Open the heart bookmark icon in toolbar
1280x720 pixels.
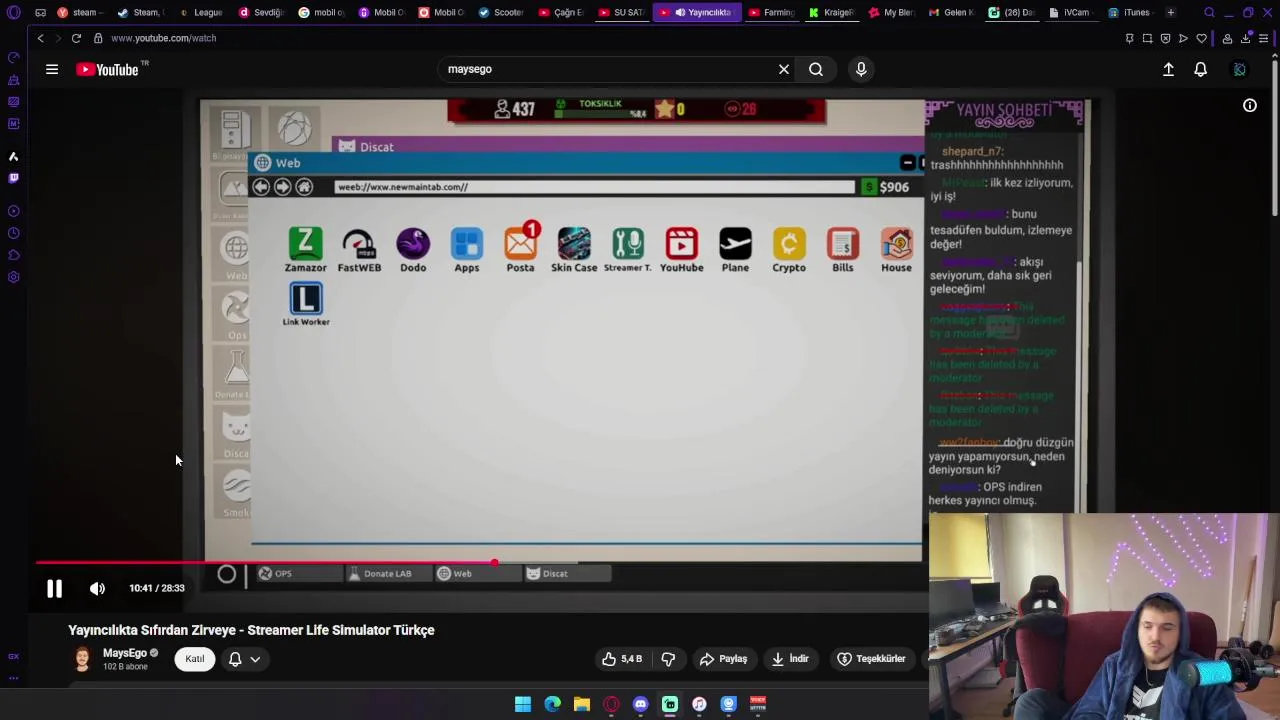[1201, 38]
